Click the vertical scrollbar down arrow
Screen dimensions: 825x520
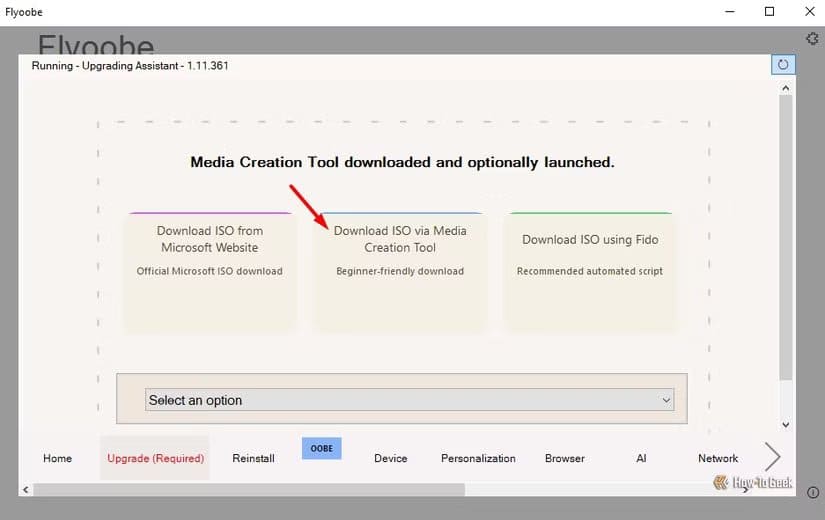(x=786, y=425)
